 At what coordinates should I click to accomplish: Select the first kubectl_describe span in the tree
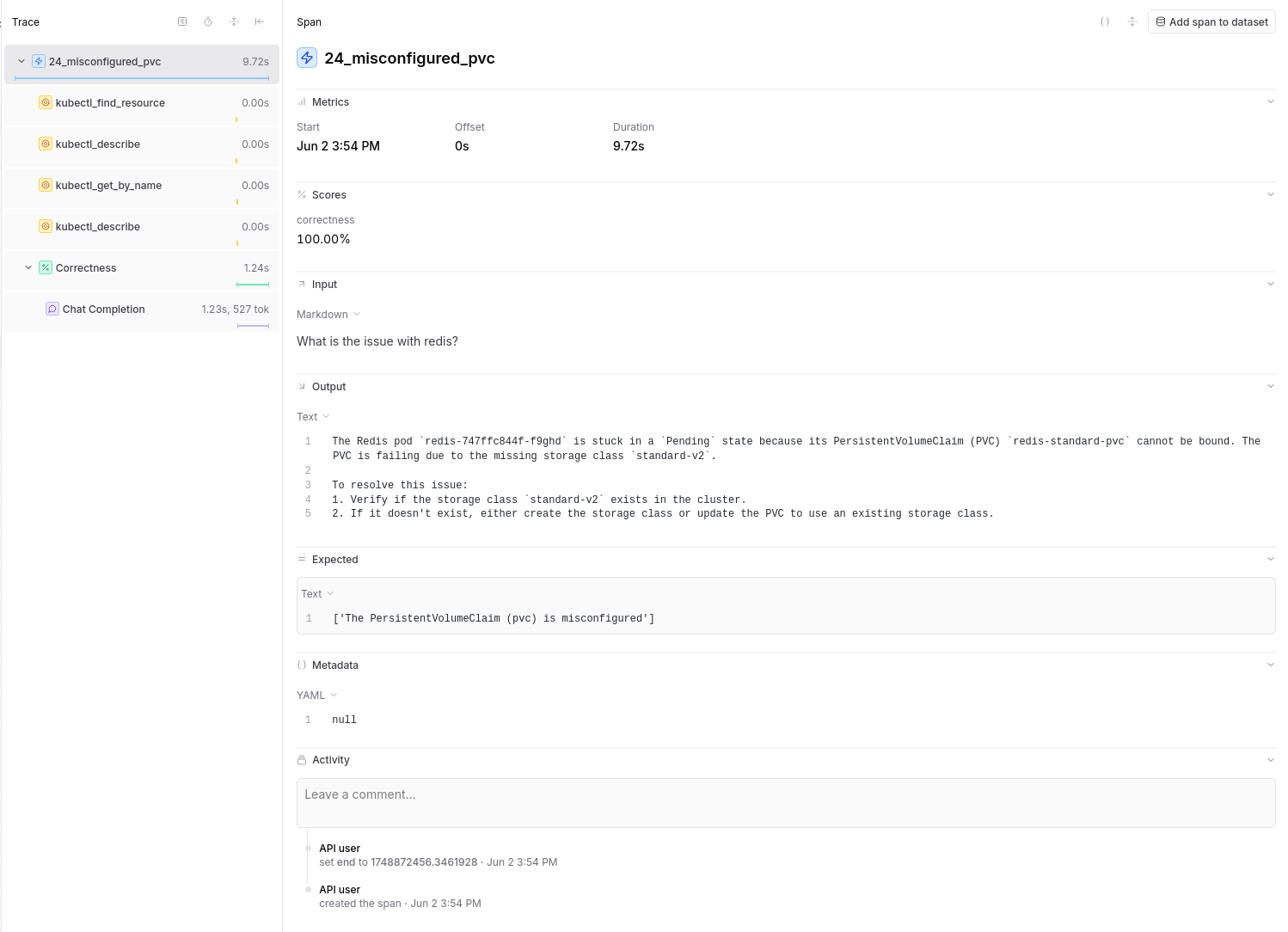(x=97, y=144)
